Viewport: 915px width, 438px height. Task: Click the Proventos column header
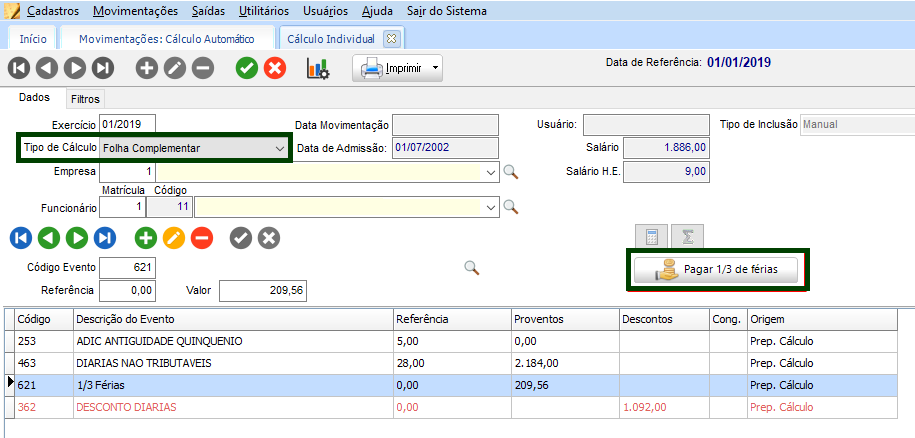pos(564,319)
